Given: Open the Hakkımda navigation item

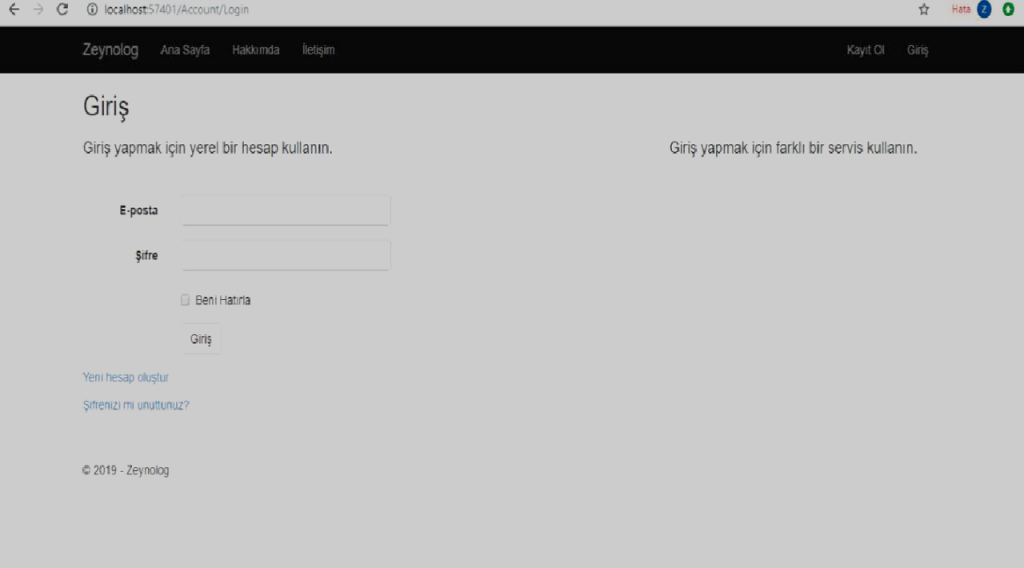Looking at the screenshot, I should pyautogui.click(x=256, y=52).
